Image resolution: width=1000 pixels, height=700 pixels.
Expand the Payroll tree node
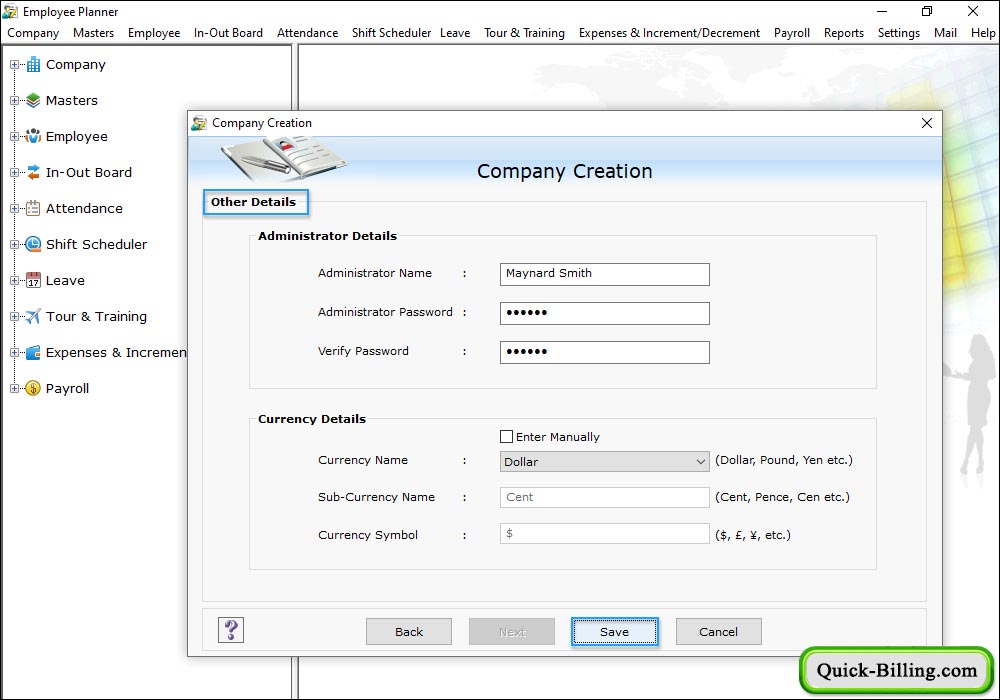[14, 388]
